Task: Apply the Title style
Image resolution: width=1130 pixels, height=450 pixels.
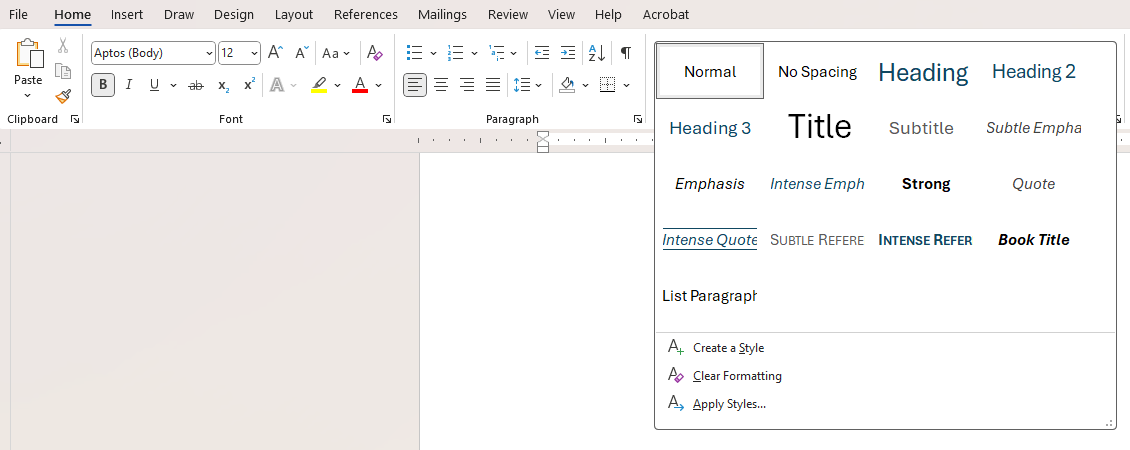Action: [819, 127]
